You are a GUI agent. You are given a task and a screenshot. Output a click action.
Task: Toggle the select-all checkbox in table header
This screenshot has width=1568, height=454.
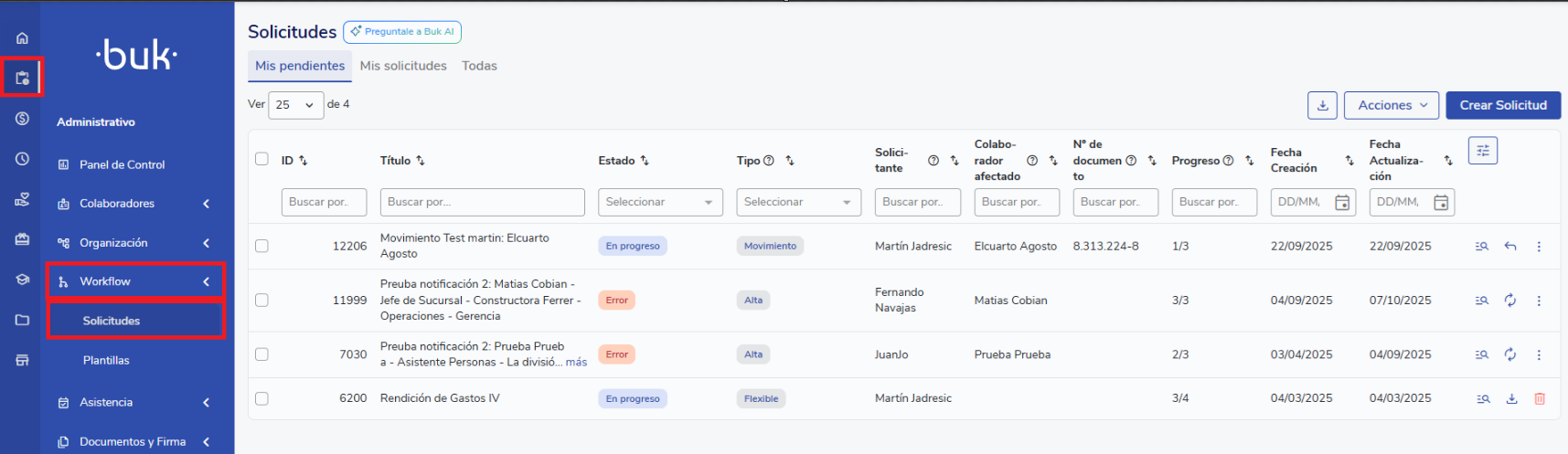[261, 159]
